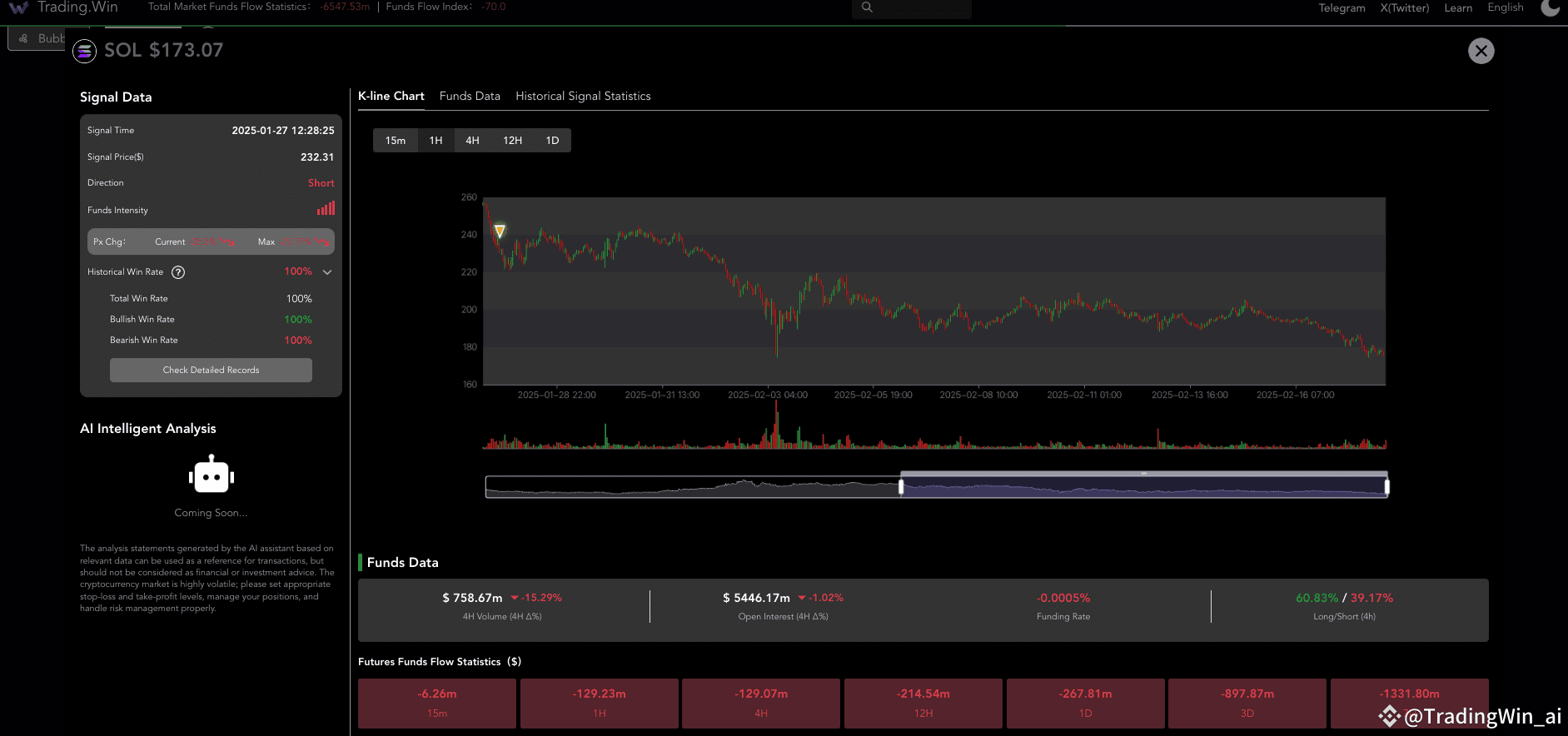Click the Funds Flow Index value -70.0
This screenshot has width=1568, height=736.
click(493, 7)
